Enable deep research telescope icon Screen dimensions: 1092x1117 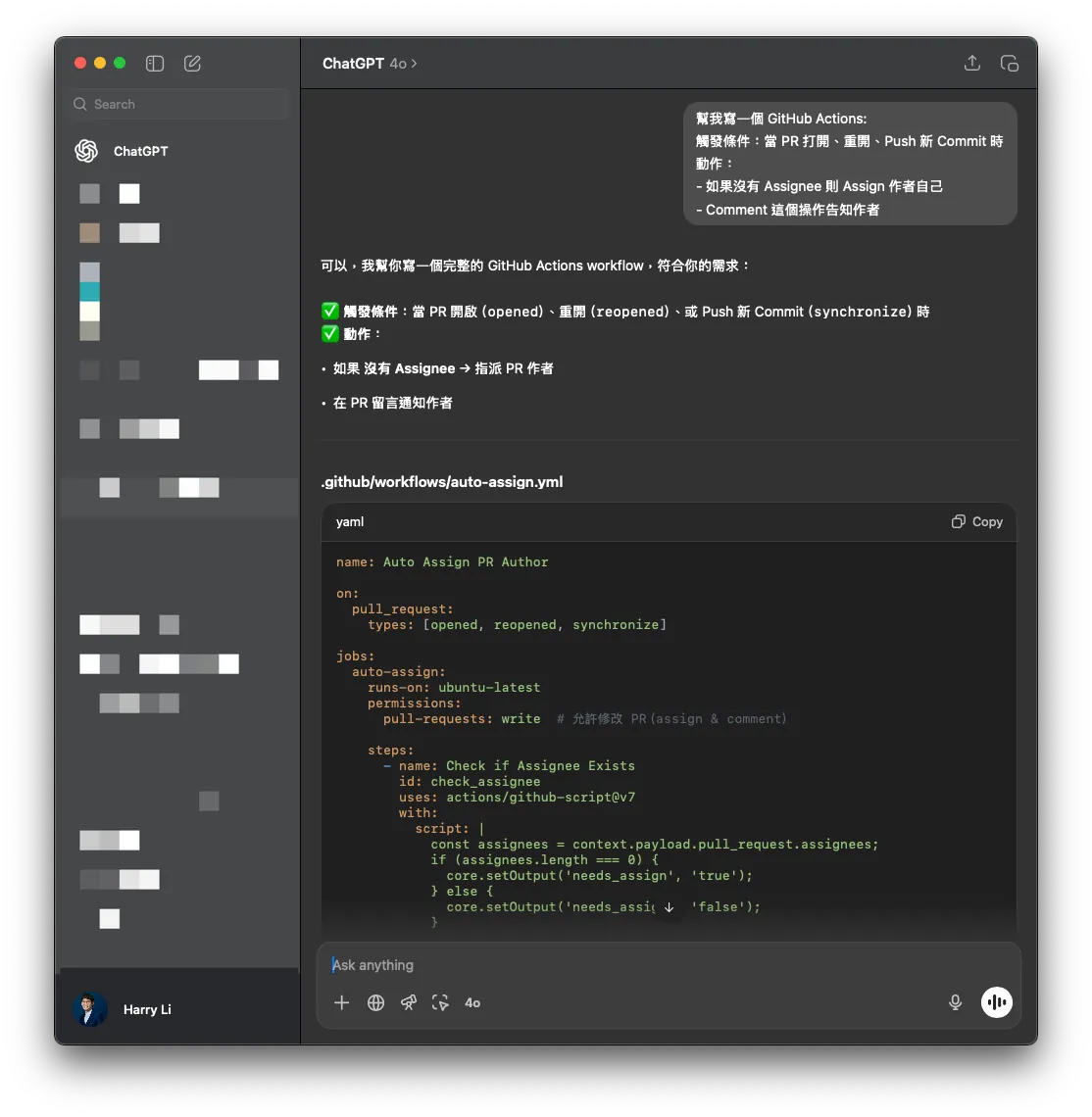click(x=409, y=1002)
